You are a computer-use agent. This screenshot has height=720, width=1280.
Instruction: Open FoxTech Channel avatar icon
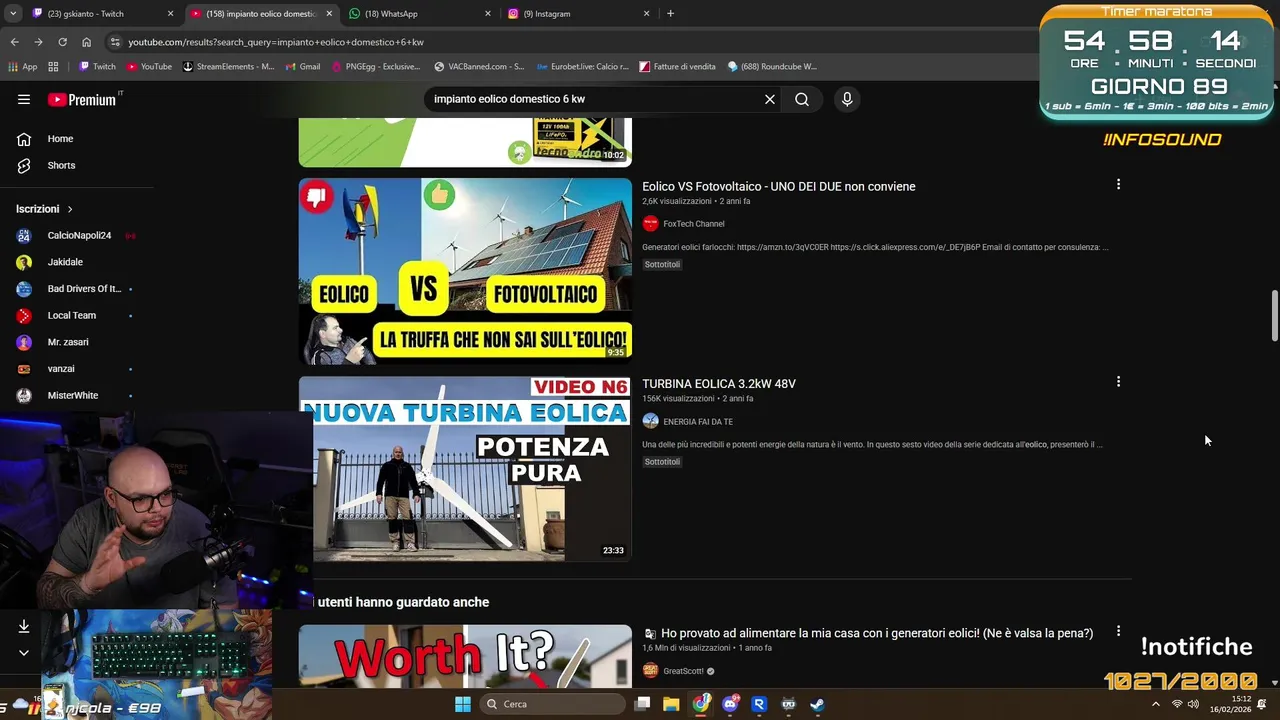(651, 224)
